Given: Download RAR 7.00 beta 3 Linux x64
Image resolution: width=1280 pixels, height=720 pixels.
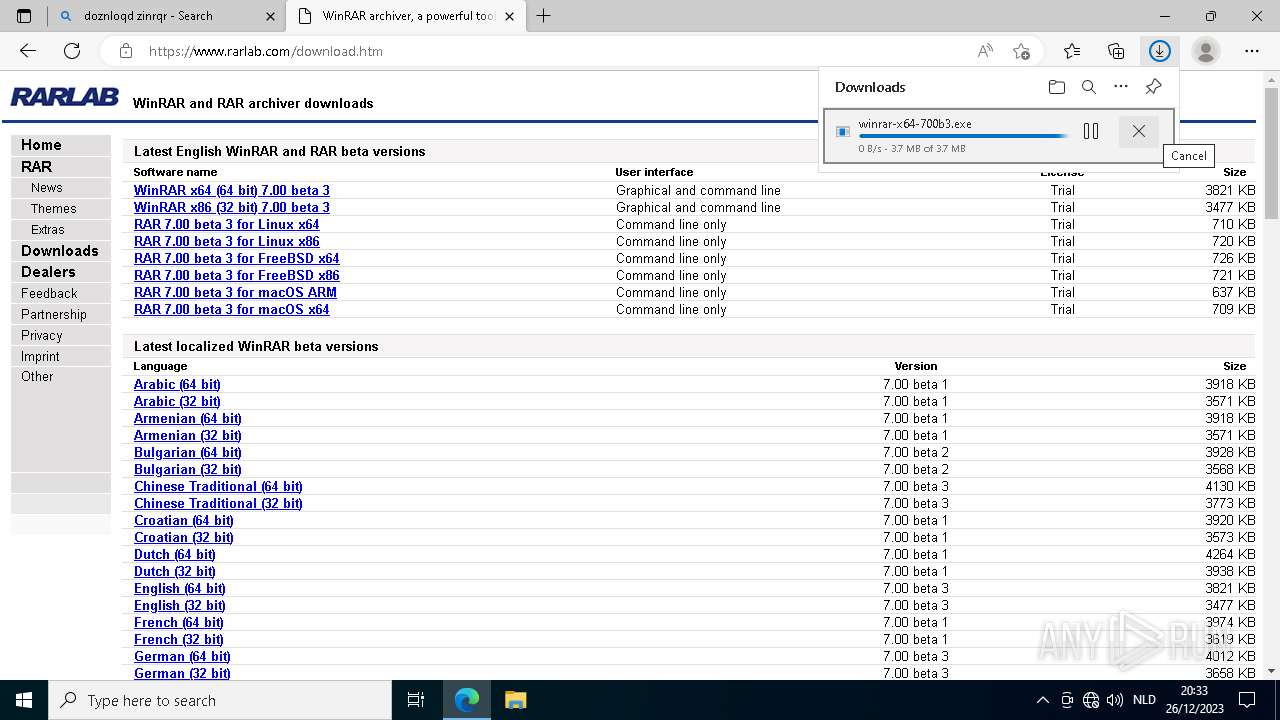Looking at the screenshot, I should click(227, 224).
